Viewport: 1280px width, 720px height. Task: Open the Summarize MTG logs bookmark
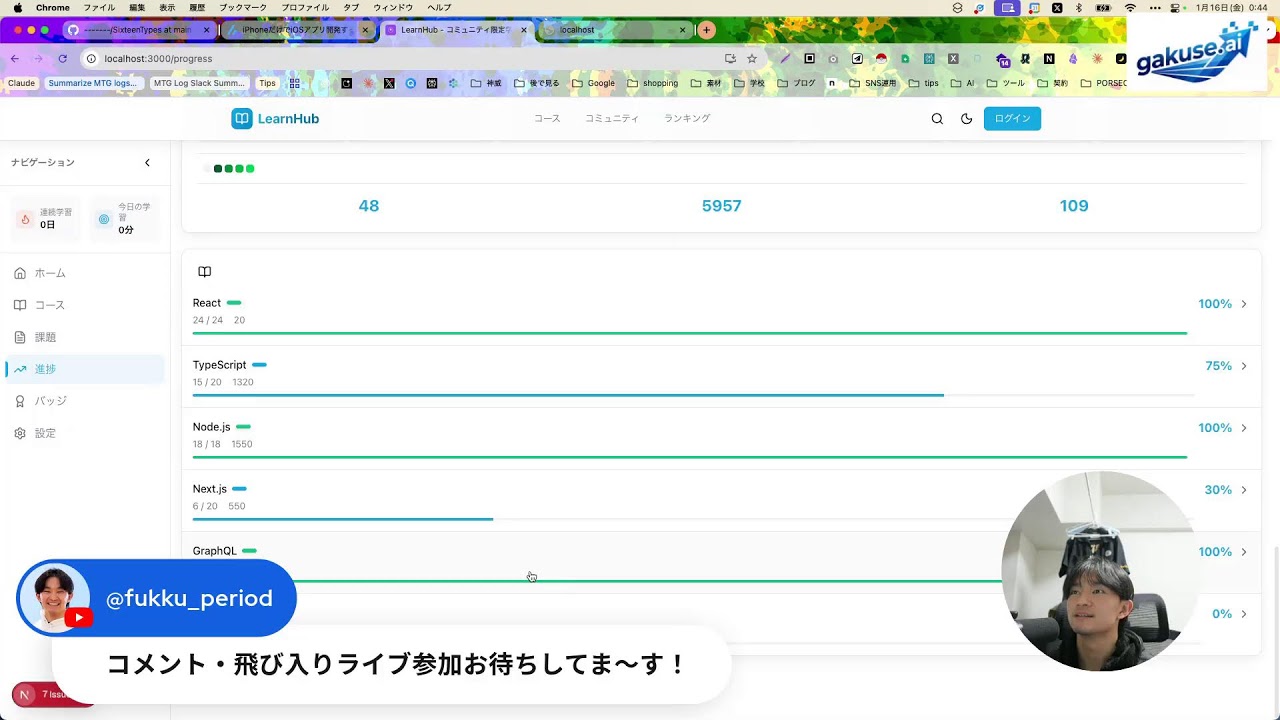coord(92,83)
